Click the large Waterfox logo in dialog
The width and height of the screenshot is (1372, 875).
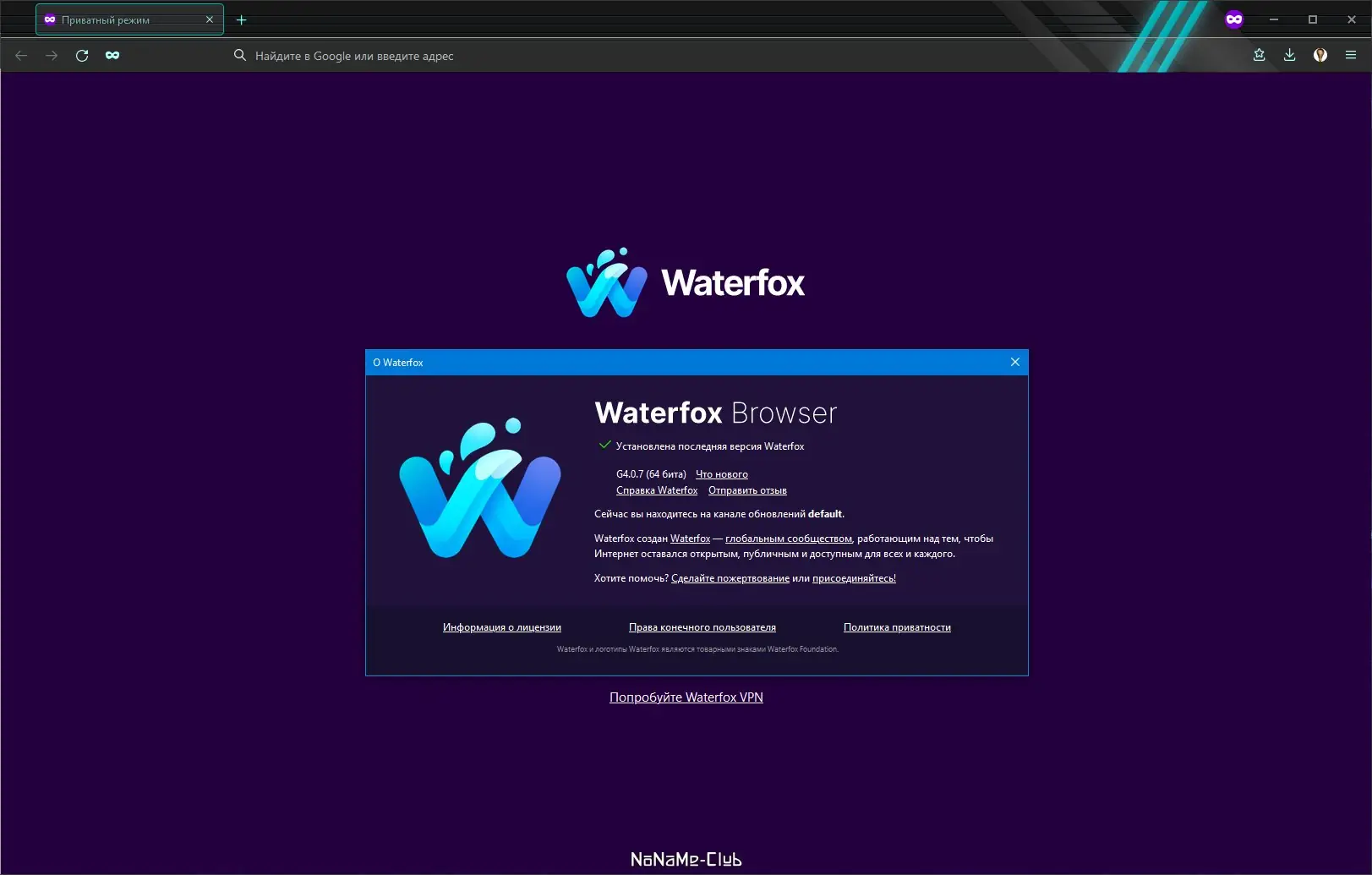(480, 488)
